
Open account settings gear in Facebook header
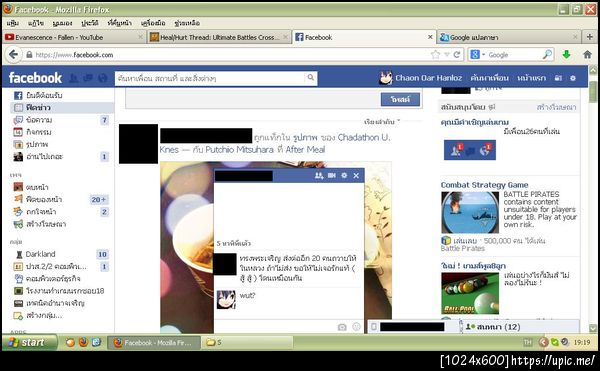click(573, 78)
